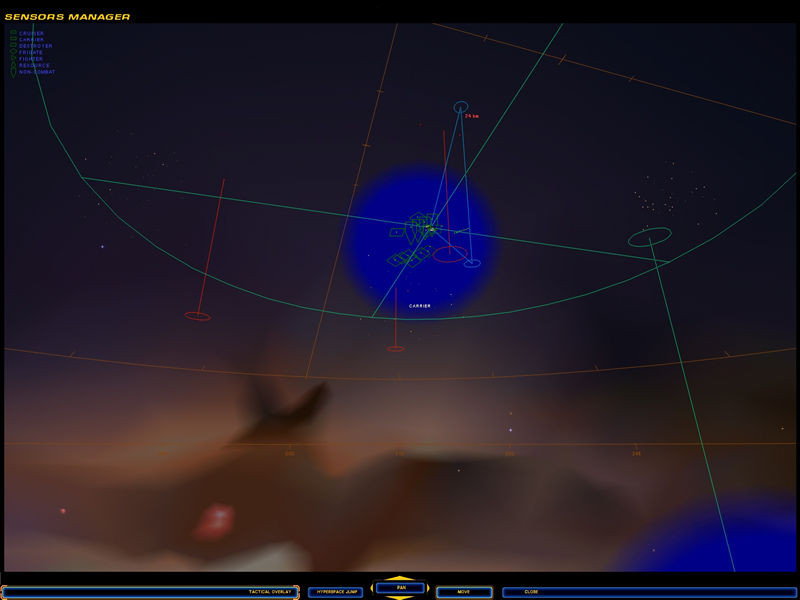This screenshot has width=800, height=600.
Task: Click the Frigate diamond legend icon
Action: (x=14, y=52)
